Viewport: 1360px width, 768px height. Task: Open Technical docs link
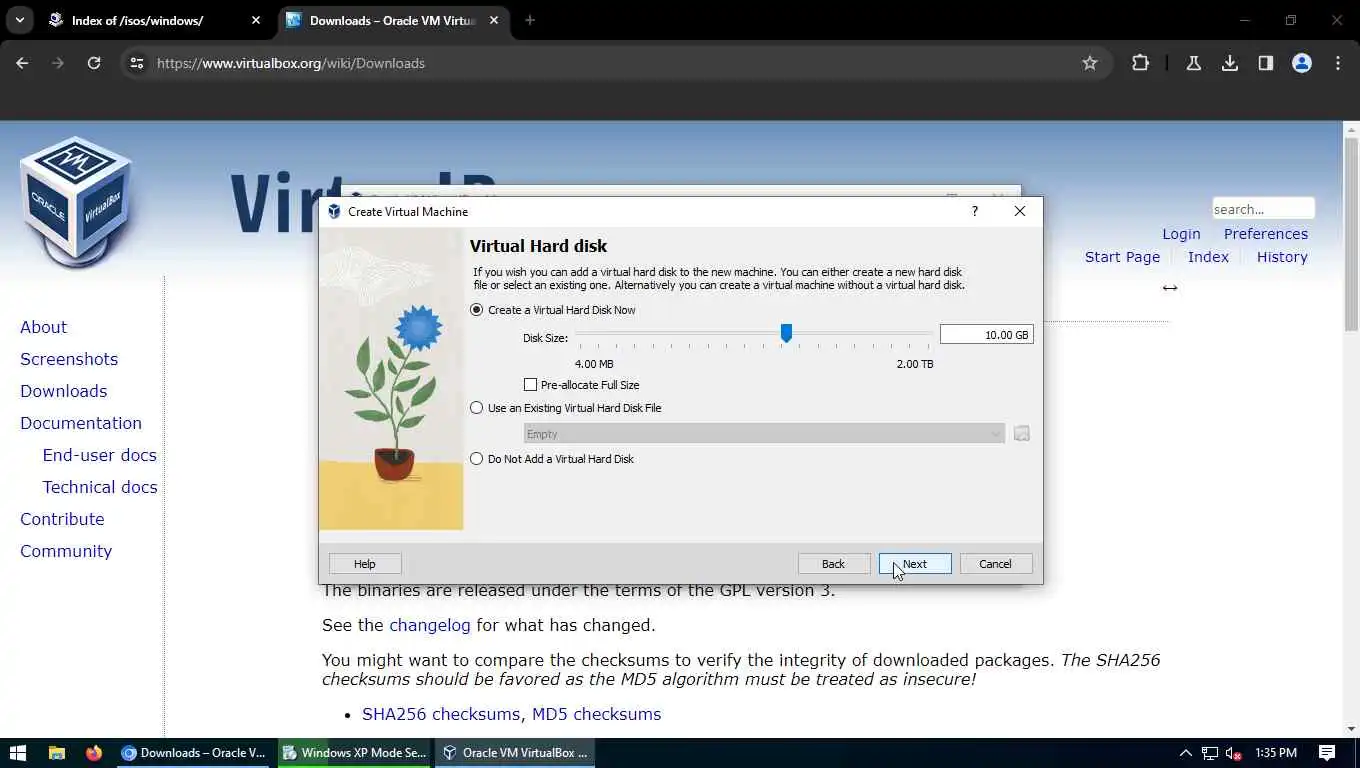[100, 487]
